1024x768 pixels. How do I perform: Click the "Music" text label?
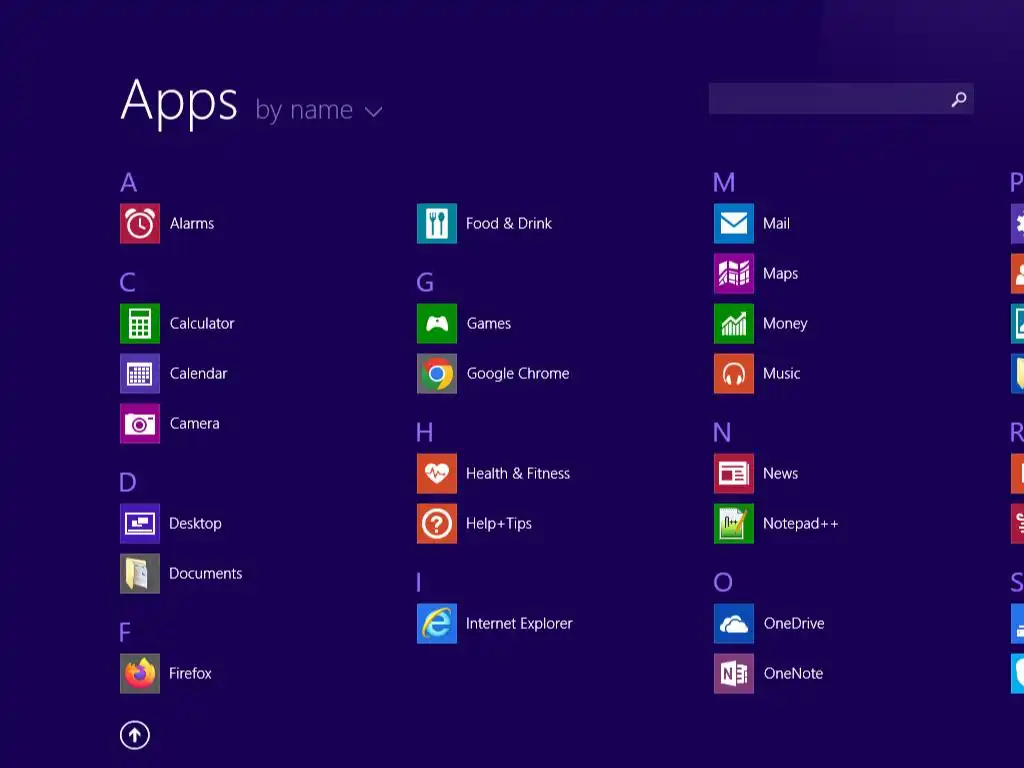pyautogui.click(x=782, y=374)
